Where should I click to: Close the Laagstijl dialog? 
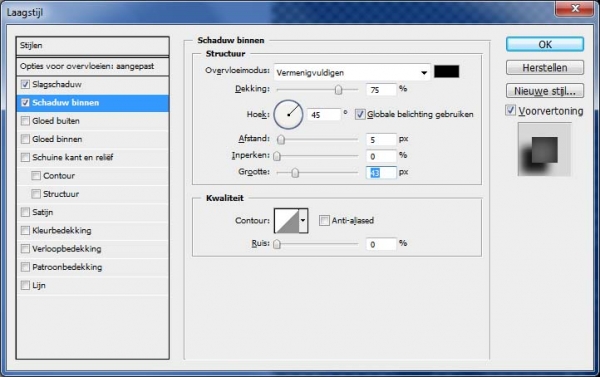click(575, 8)
